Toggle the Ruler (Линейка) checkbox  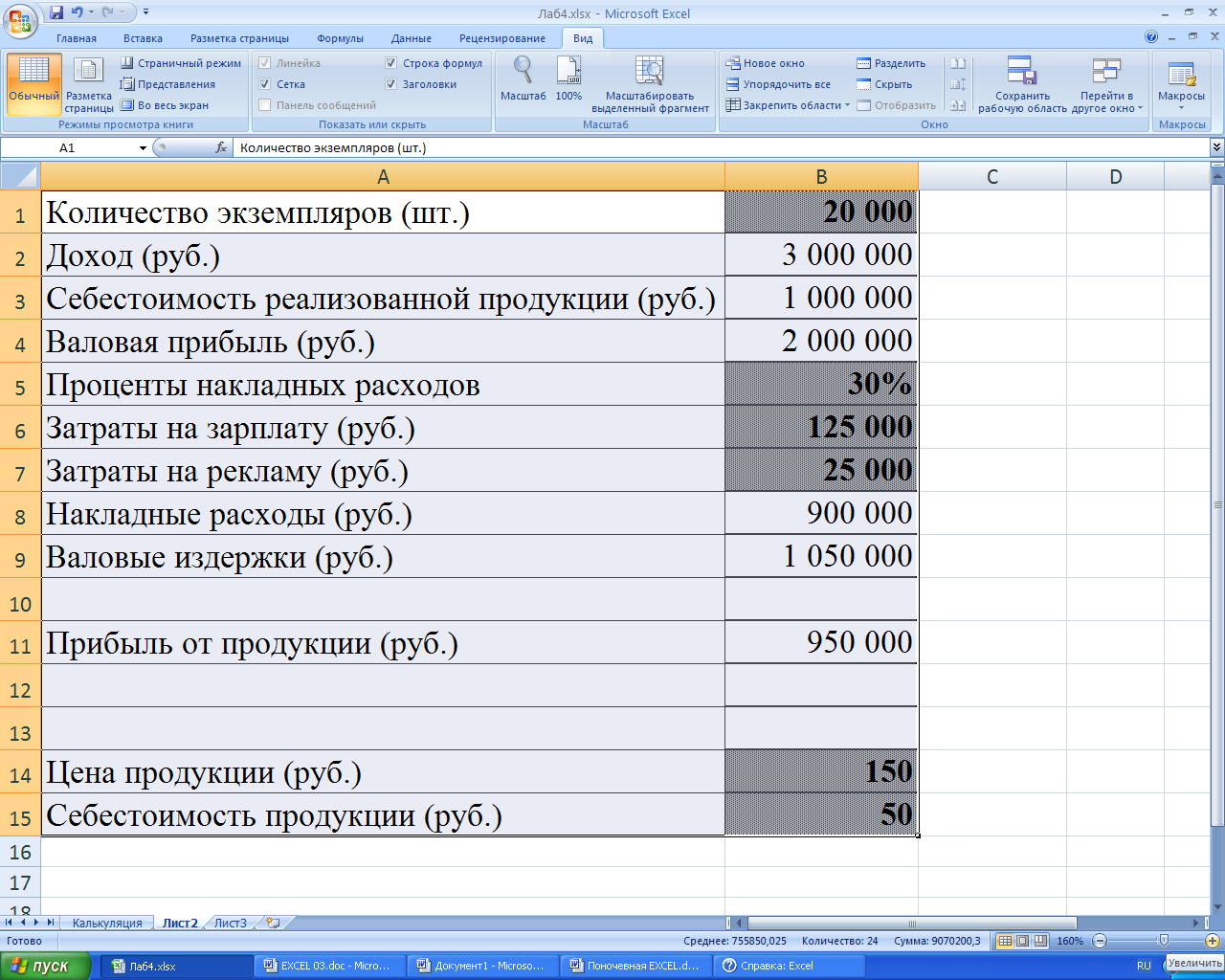265,63
